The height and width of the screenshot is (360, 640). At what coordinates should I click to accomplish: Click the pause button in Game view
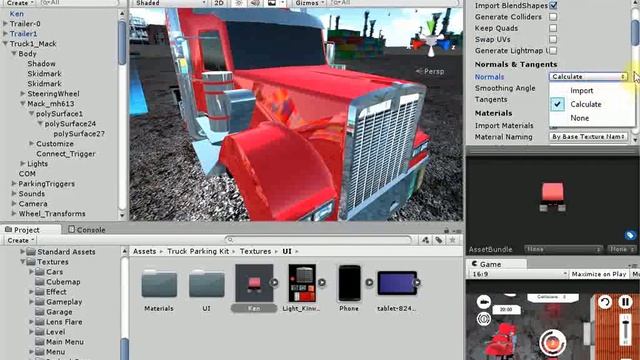tap(625, 302)
